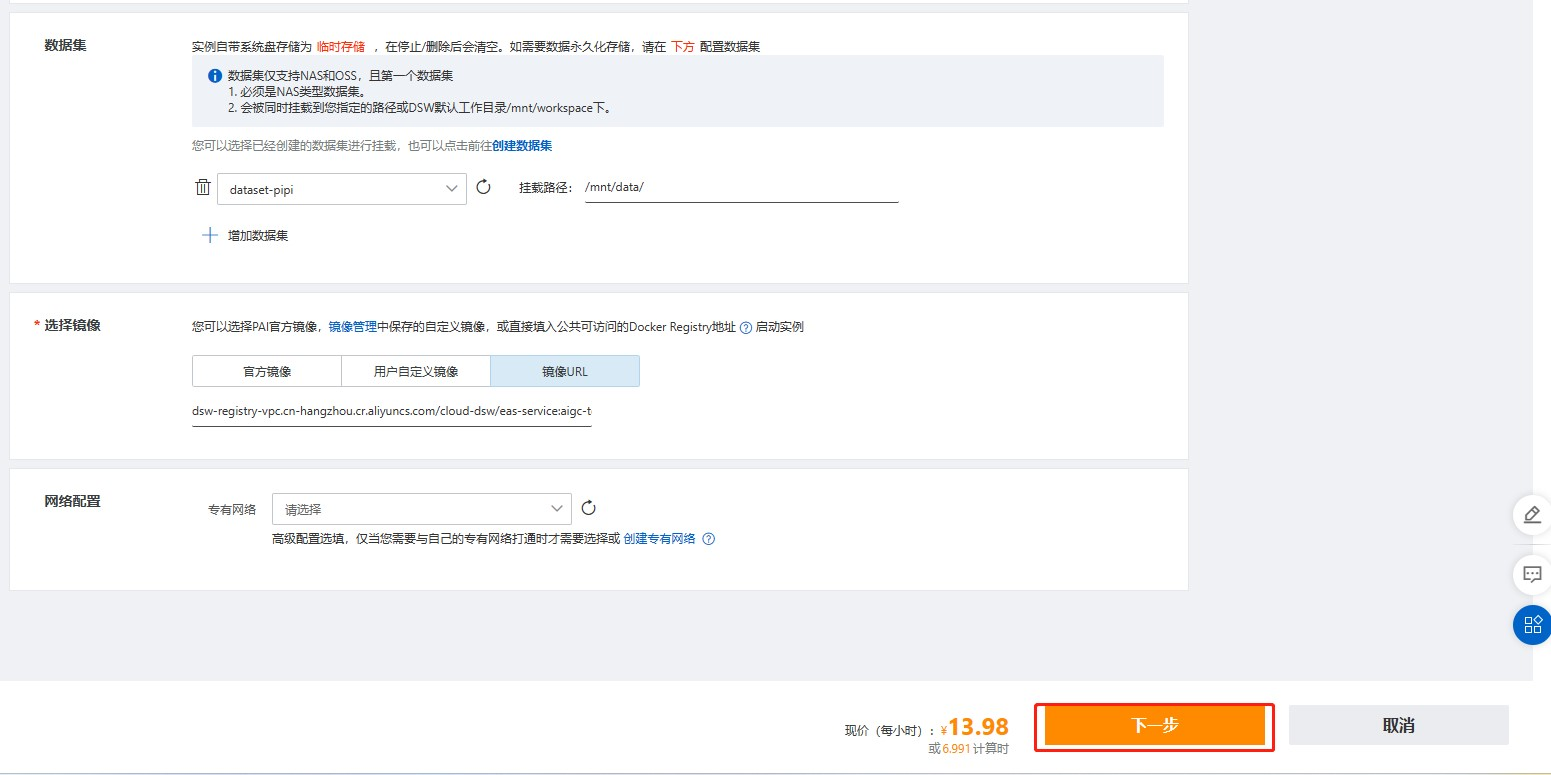1551x775 pixels.
Task: Open the edit pencil floating button
Action: tap(1531, 515)
